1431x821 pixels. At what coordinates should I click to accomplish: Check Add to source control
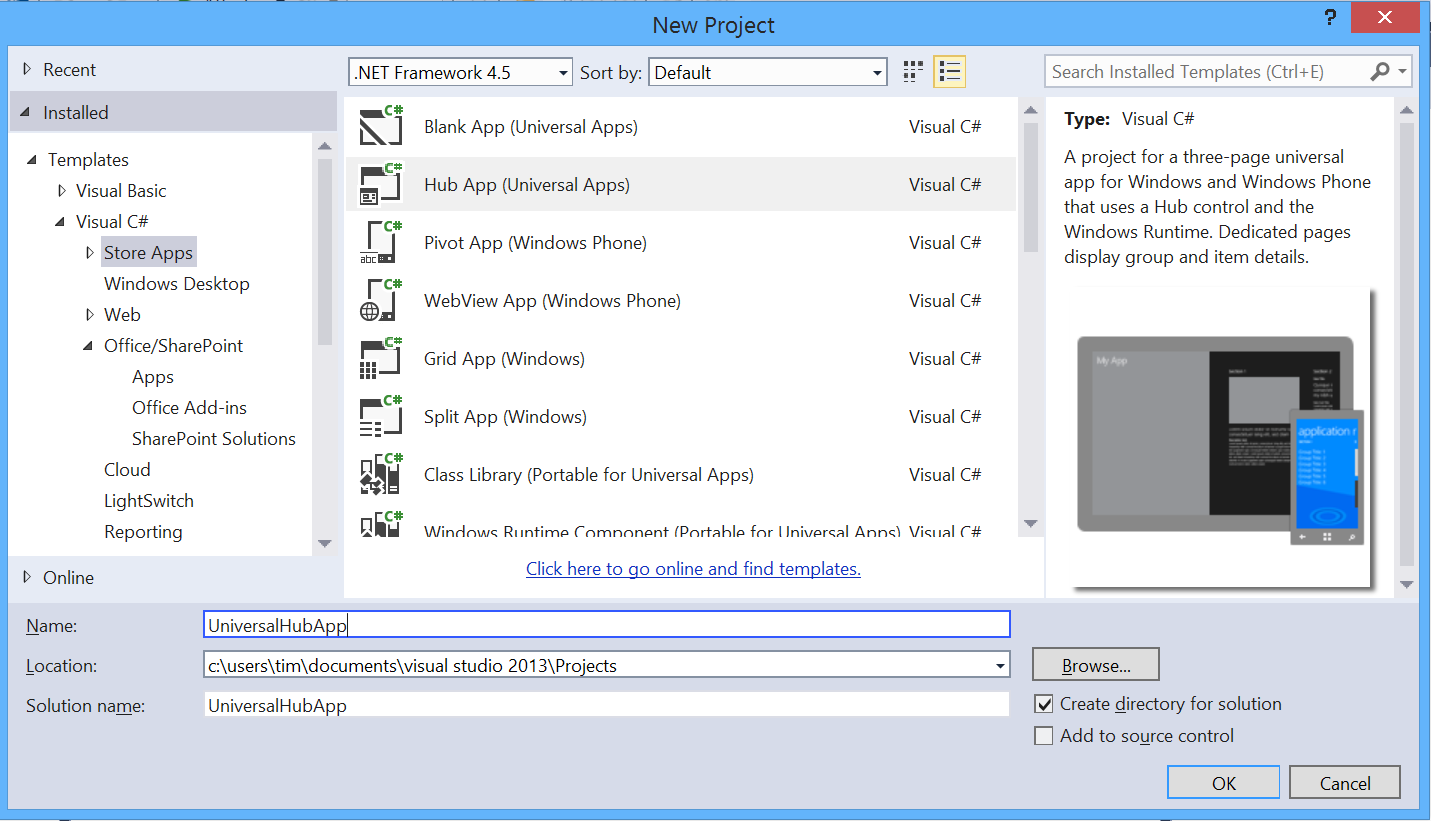coord(1044,735)
